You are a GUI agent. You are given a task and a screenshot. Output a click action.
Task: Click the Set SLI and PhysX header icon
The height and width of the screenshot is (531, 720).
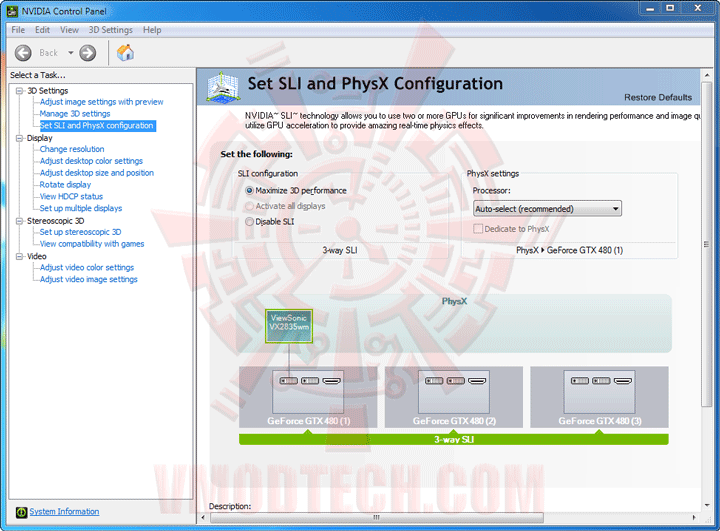pyautogui.click(x=223, y=87)
